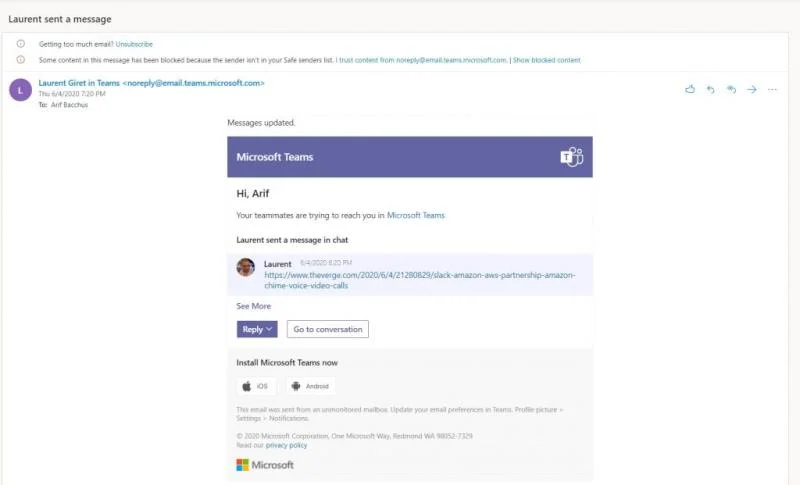Click Laurent sent a message in chat text
This screenshot has height=485, width=800.
point(292,240)
